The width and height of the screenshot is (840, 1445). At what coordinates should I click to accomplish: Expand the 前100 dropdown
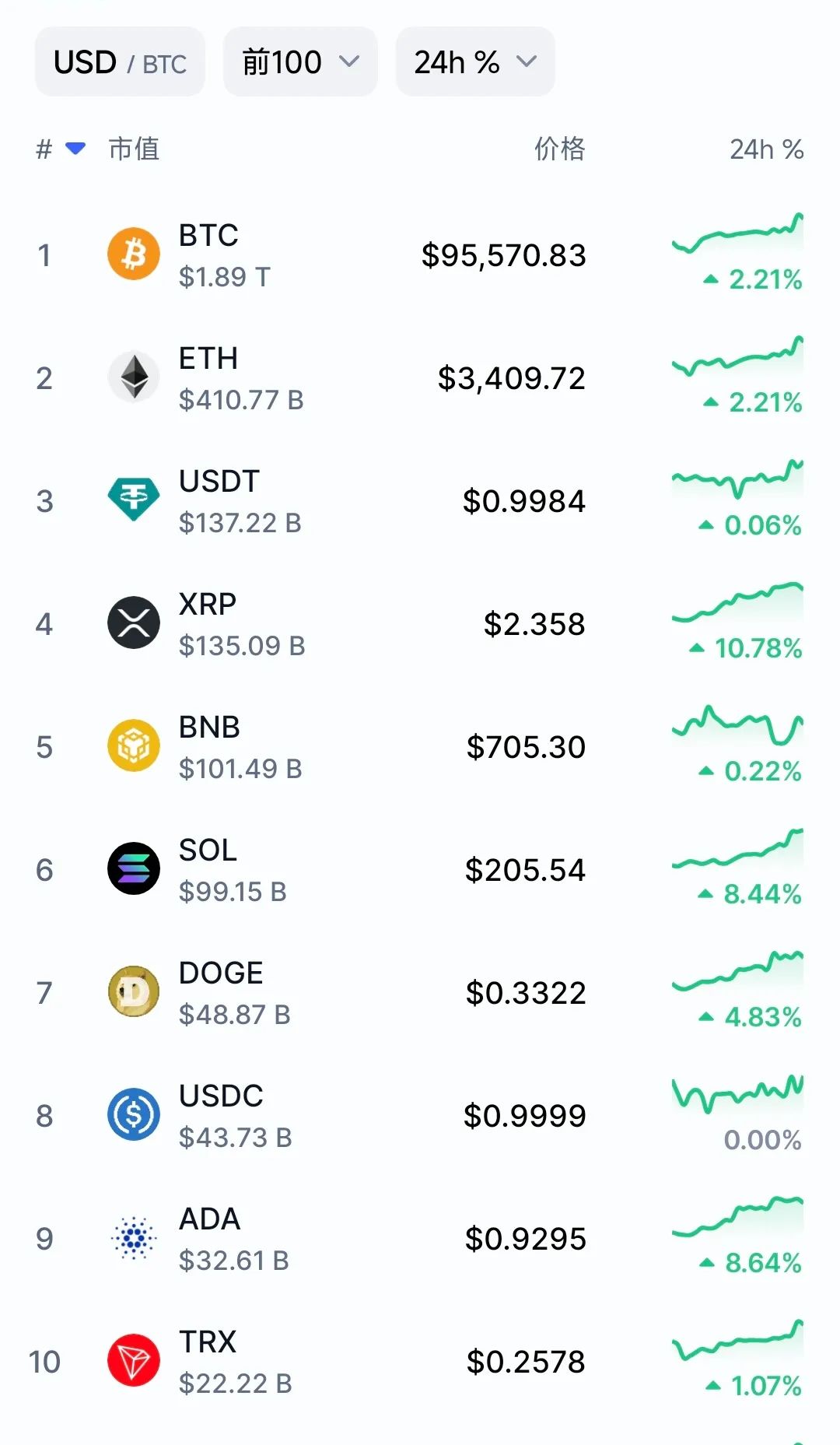pos(300,62)
